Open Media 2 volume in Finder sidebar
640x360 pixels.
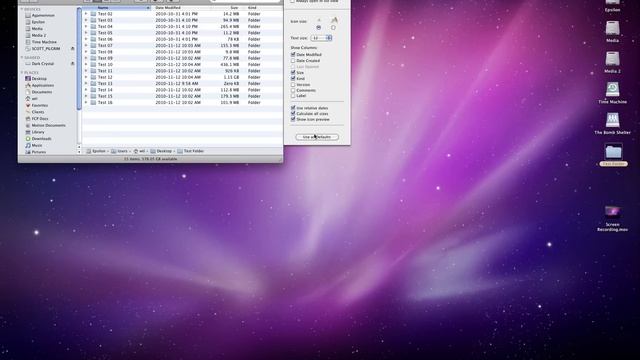coord(36,36)
